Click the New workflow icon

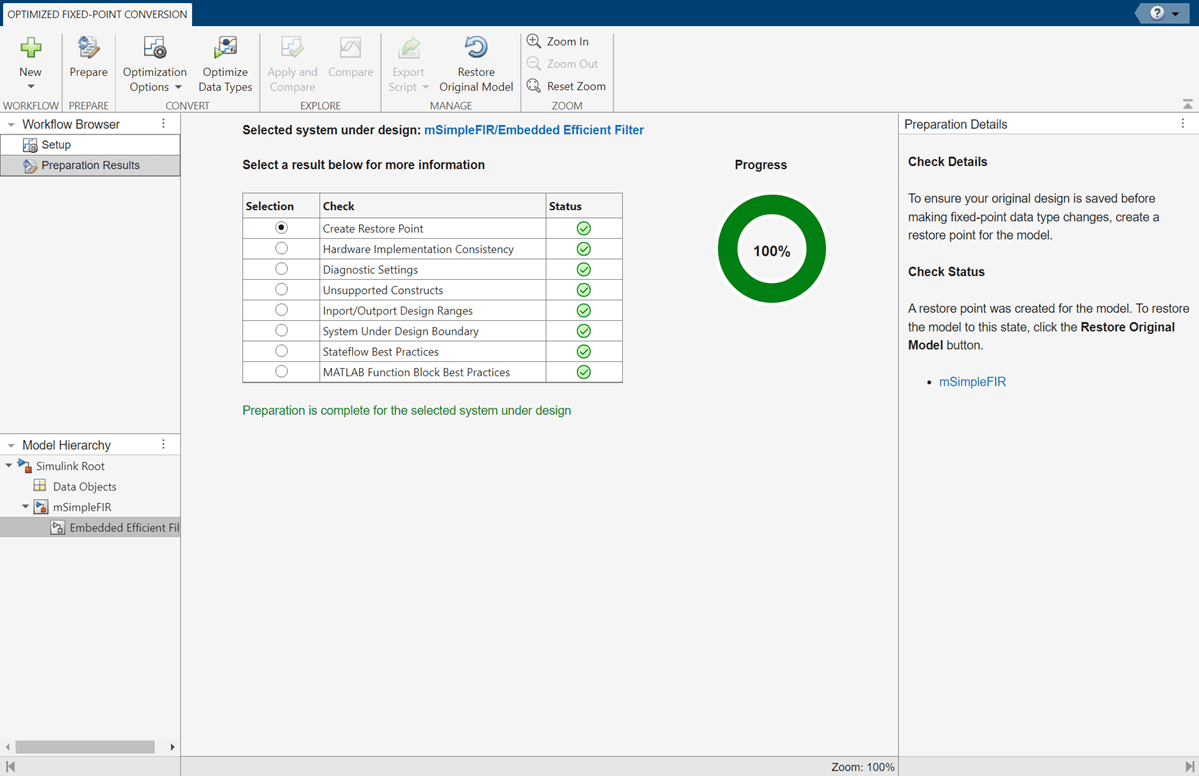point(31,48)
